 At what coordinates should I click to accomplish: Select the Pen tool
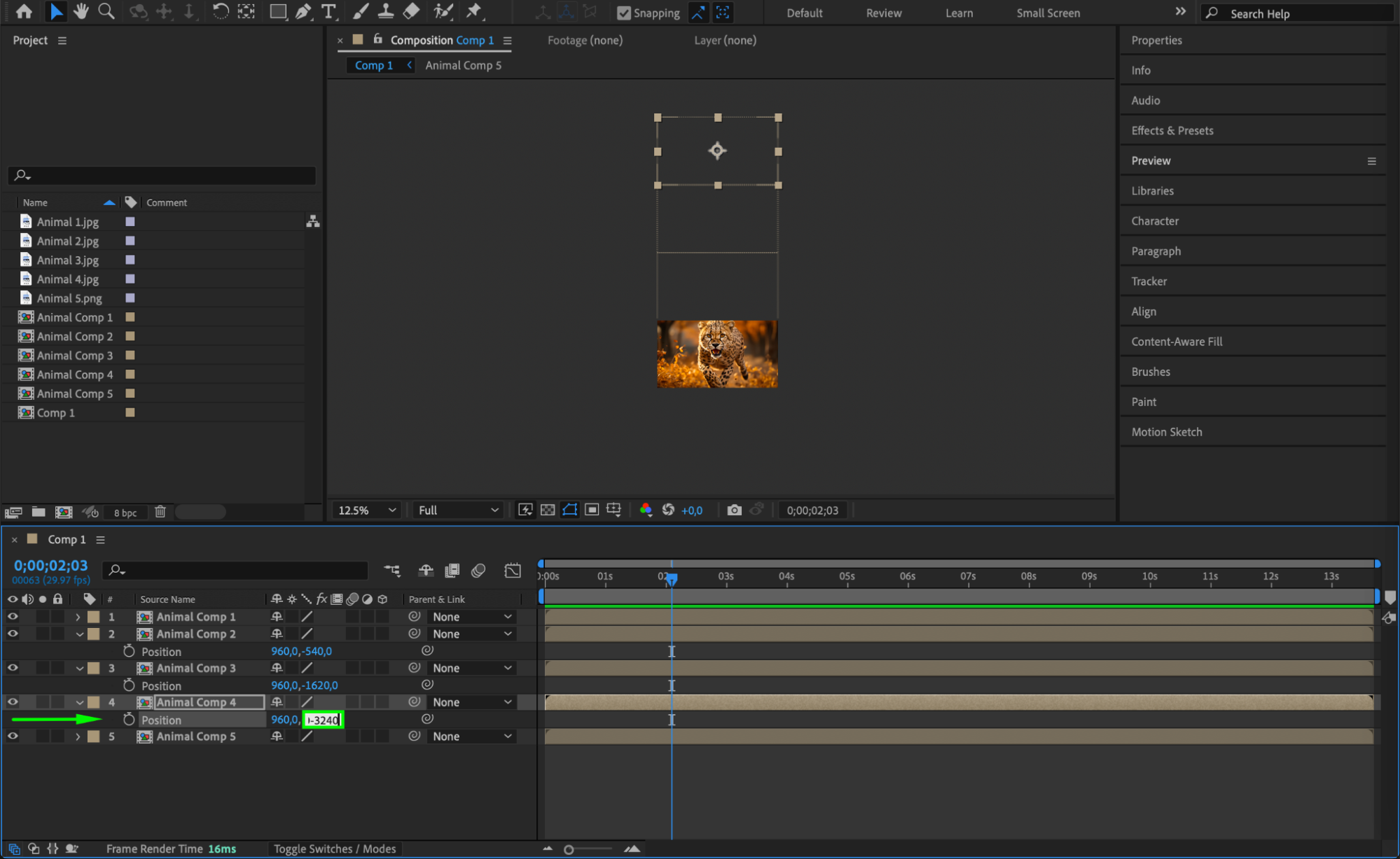pos(303,11)
